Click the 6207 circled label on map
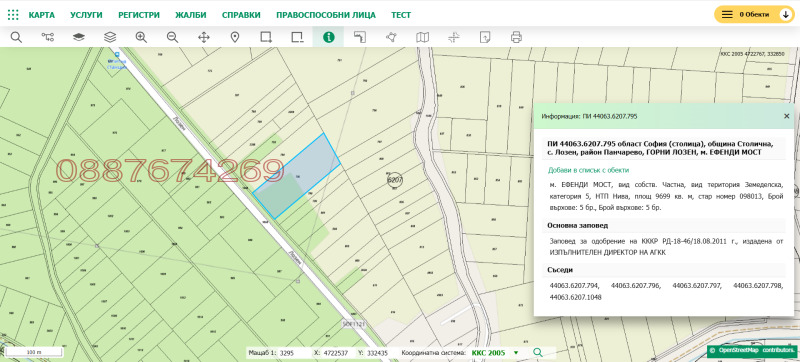The image size is (800, 362). click(395, 180)
